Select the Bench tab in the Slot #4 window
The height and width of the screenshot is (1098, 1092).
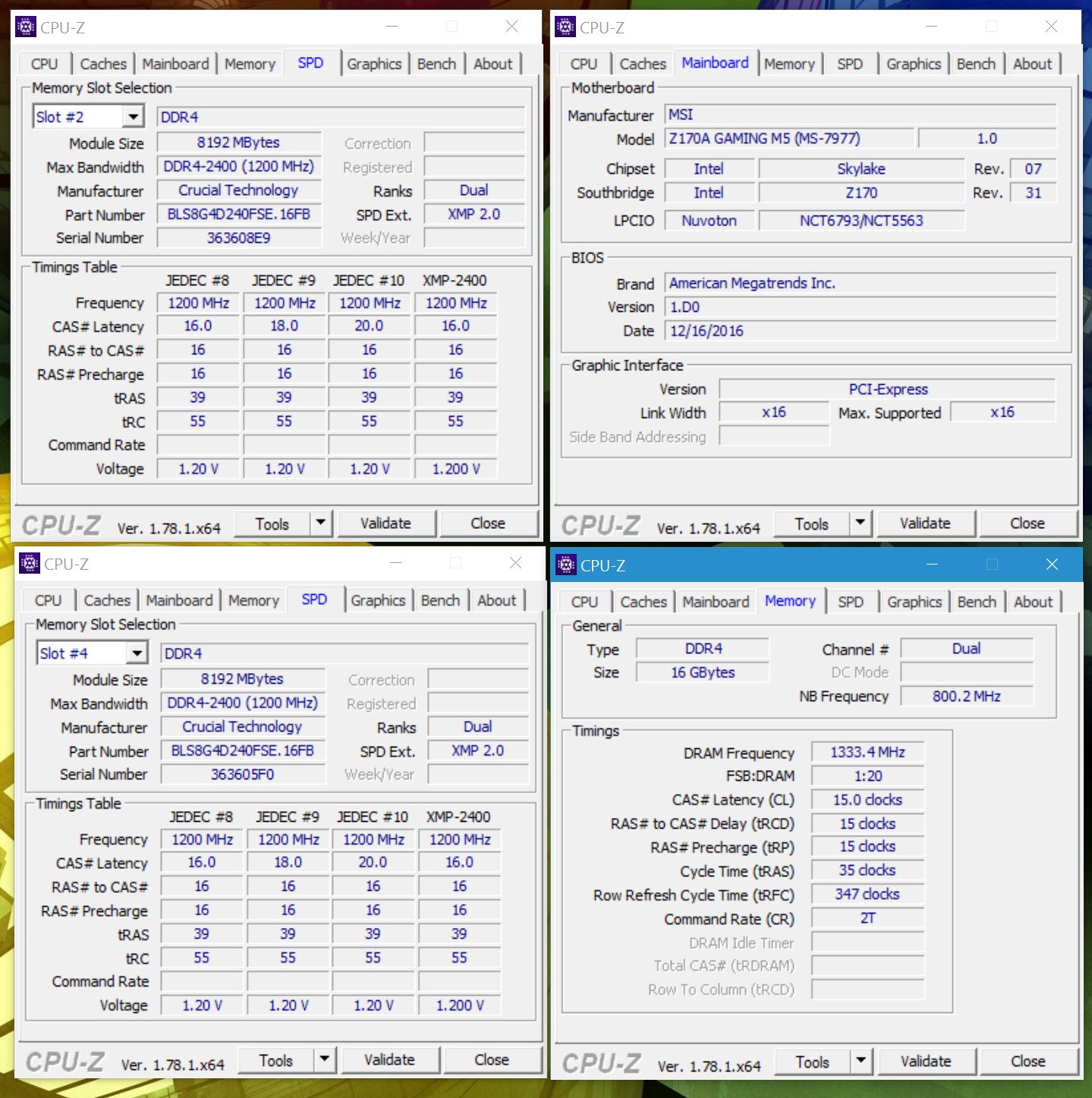pos(441,600)
